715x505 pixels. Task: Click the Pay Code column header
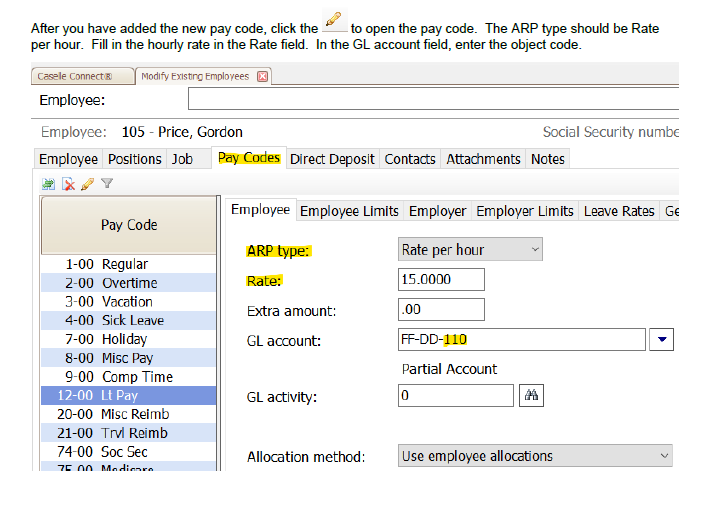click(129, 225)
